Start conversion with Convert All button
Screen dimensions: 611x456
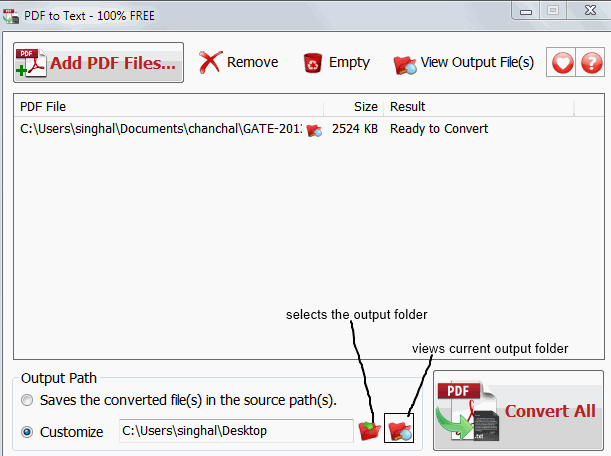point(519,410)
